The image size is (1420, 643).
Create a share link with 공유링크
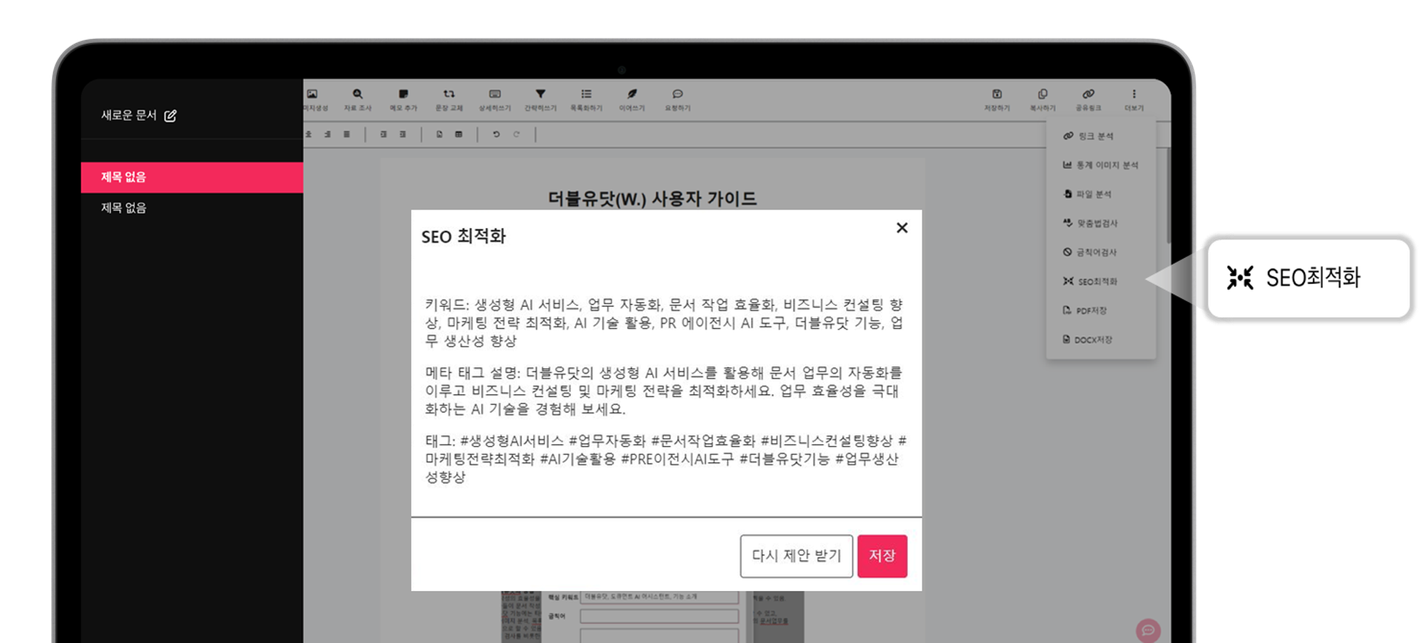[1089, 99]
